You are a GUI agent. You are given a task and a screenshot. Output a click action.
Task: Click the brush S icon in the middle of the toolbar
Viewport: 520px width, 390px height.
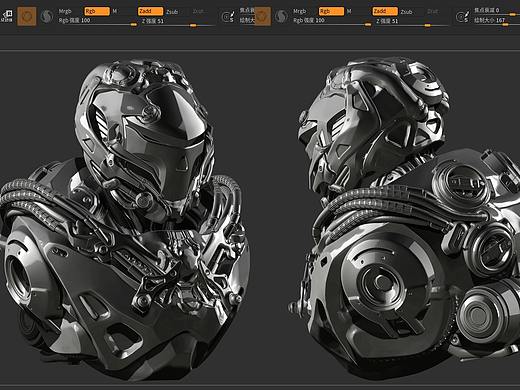pos(229,17)
